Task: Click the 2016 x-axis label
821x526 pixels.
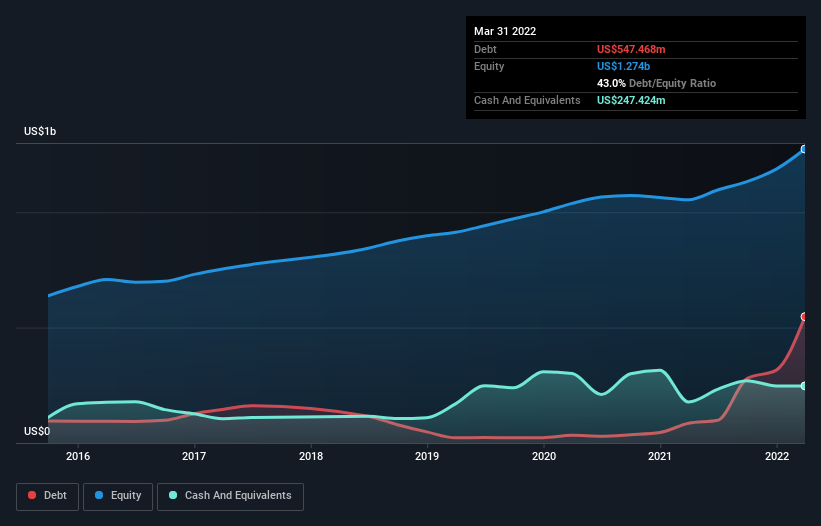Action: pos(77,456)
